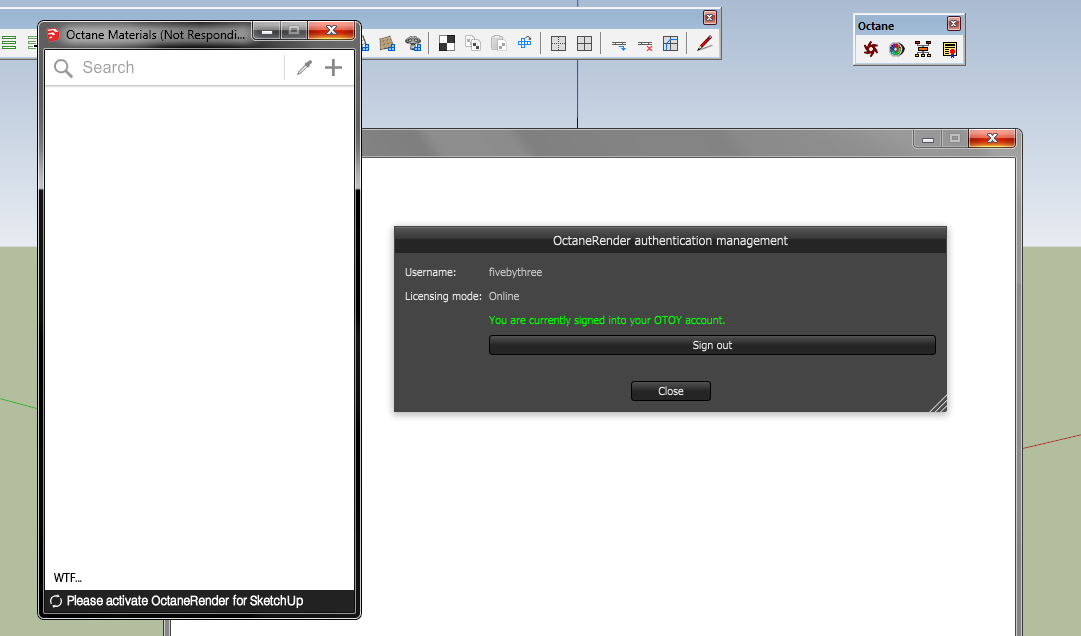Click the solid four-square grid icon
The image size is (1081, 636).
pyautogui.click(x=585, y=43)
